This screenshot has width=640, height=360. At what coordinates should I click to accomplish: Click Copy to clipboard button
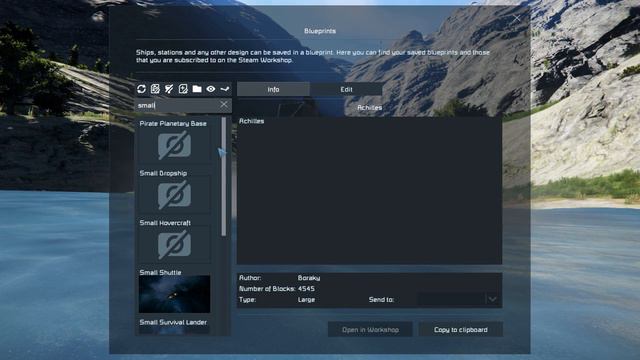click(460, 329)
